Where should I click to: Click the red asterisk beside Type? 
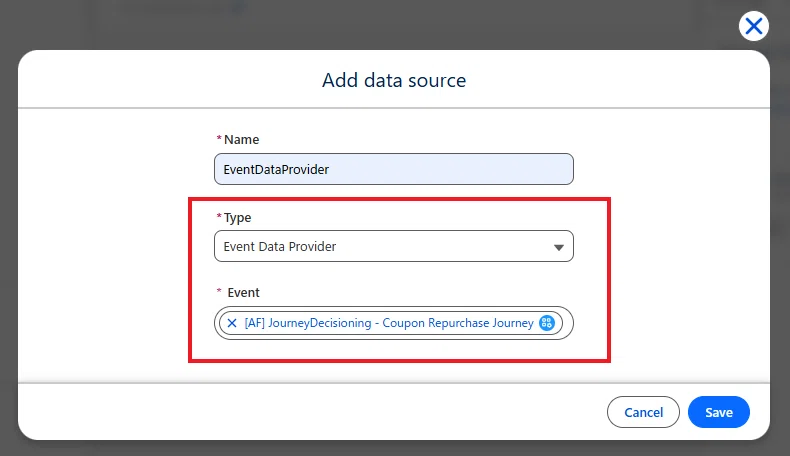[x=219, y=216]
